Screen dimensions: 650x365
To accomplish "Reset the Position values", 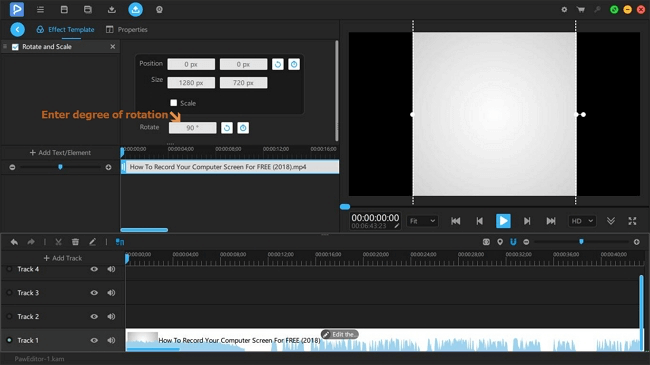I will click(x=278, y=64).
